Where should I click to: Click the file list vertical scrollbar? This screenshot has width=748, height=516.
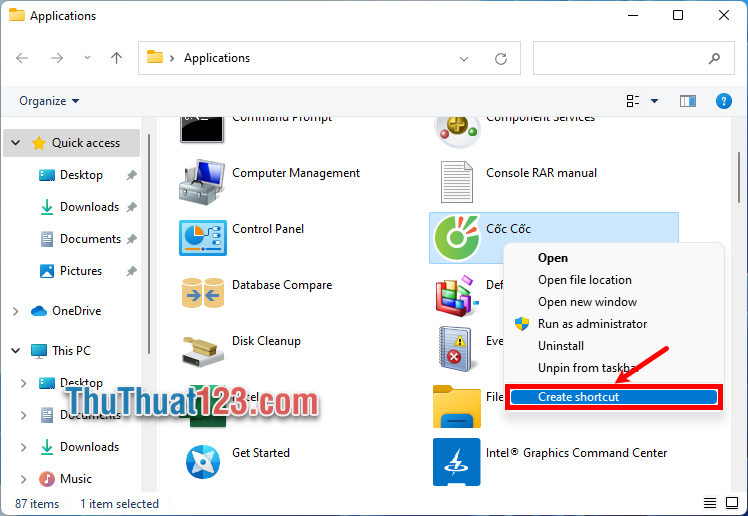click(739, 177)
